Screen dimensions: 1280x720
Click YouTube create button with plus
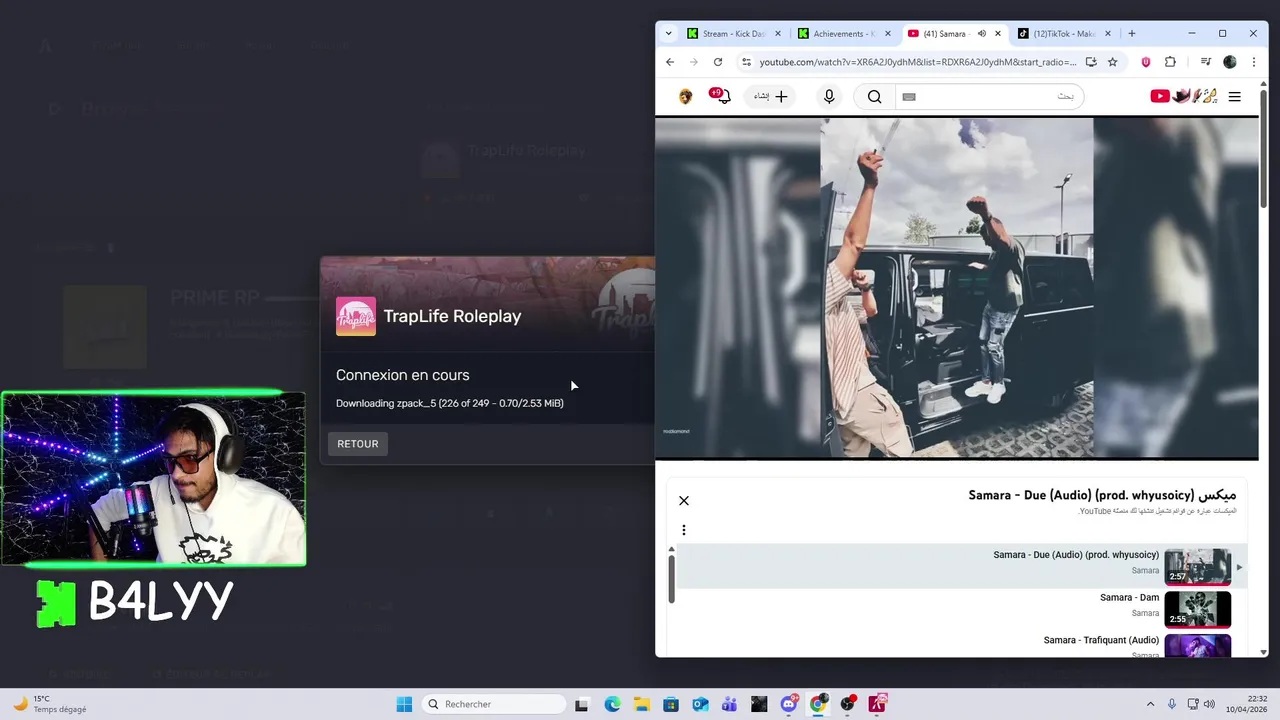coord(771,96)
